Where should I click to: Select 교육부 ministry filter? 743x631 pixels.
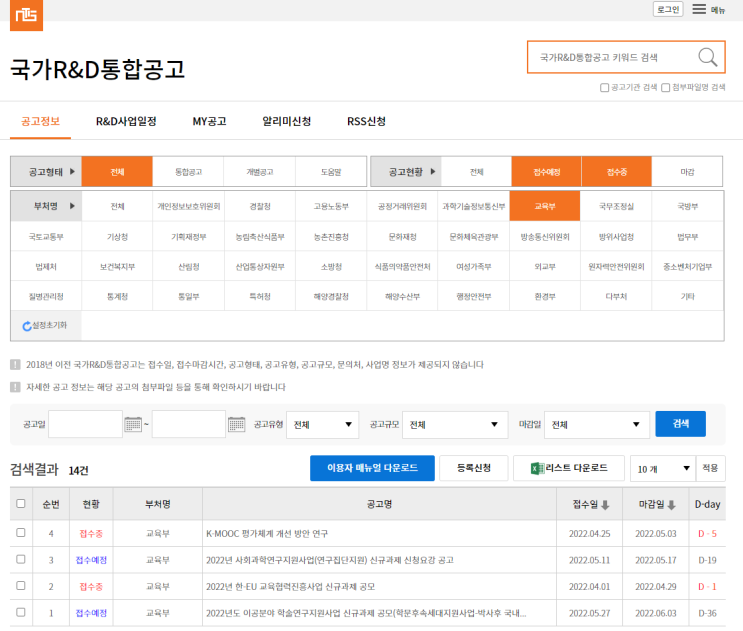pos(545,206)
